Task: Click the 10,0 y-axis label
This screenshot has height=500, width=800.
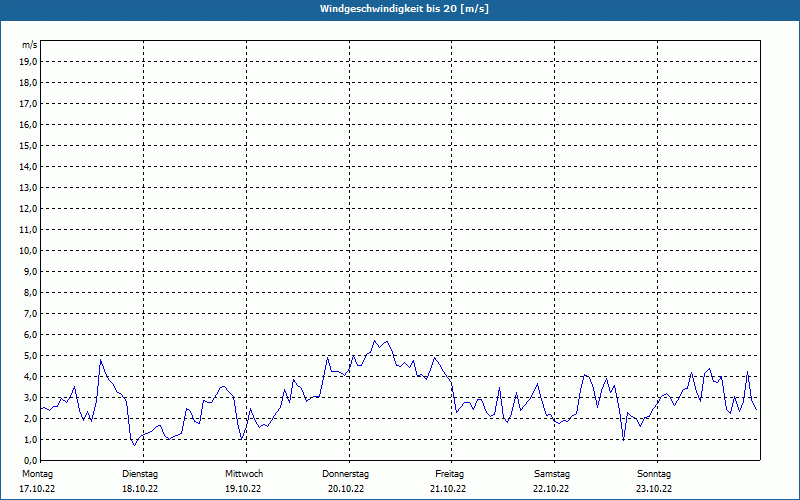Action: click(28, 251)
